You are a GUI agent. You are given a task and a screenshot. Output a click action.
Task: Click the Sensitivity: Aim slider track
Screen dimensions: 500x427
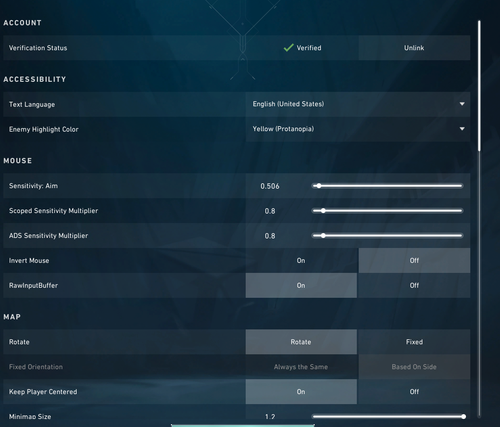coord(387,186)
